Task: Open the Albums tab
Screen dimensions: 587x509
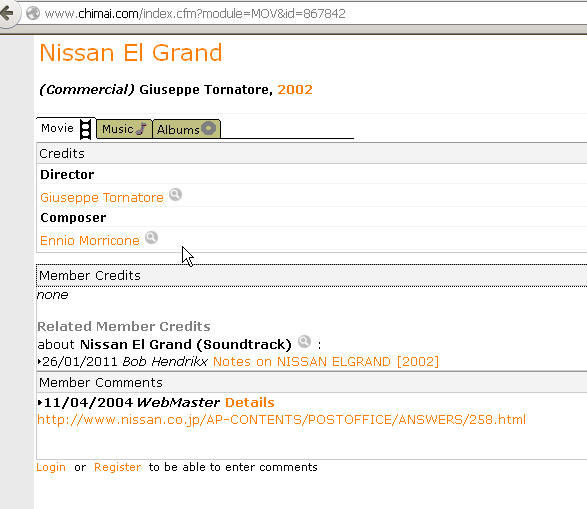Action: pos(186,129)
